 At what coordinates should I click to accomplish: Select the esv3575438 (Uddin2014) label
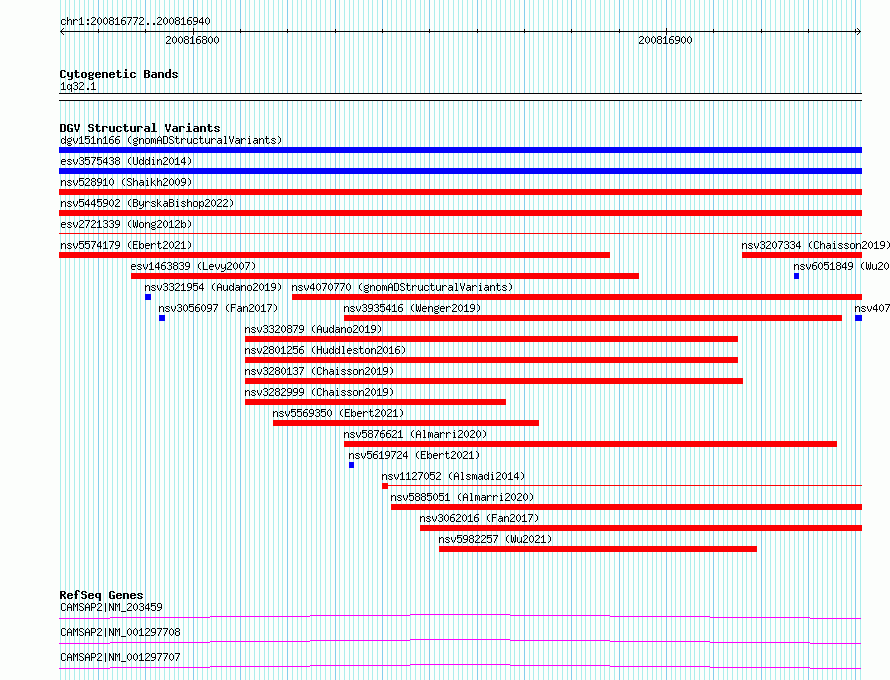(x=126, y=161)
